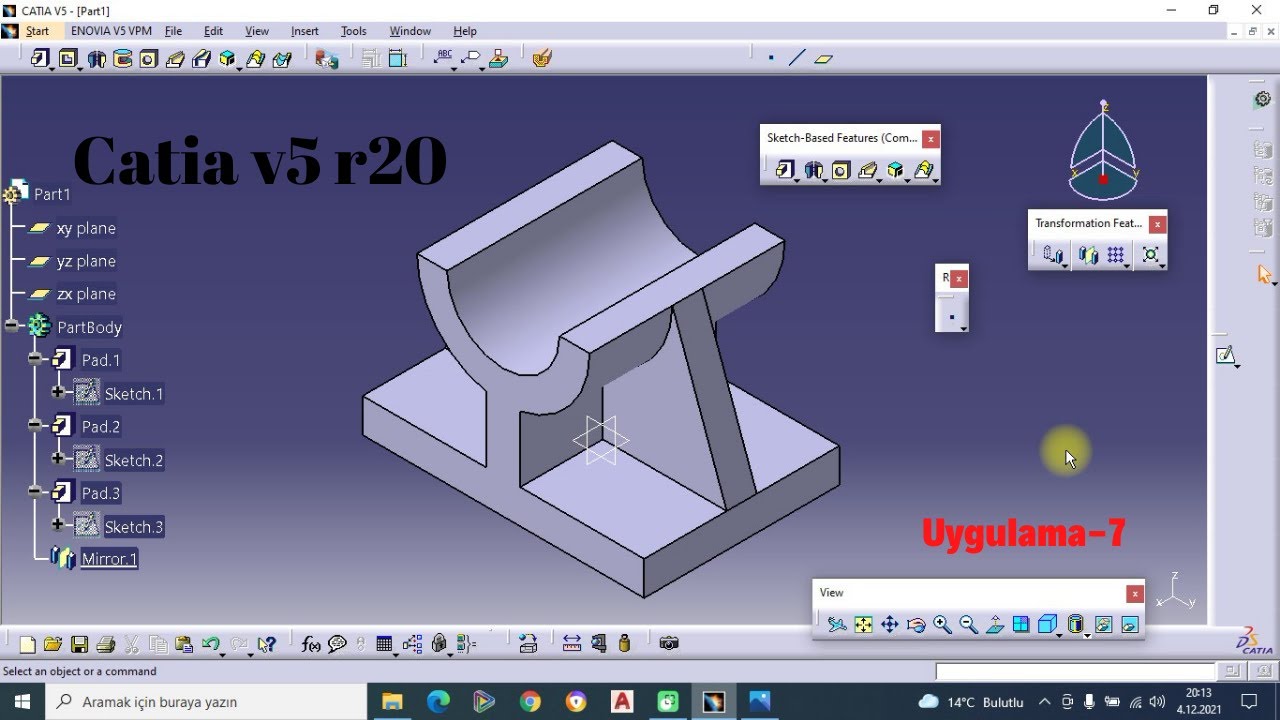Select the Rib tool in top toolbar
Screen dimensions: 1280x720
175,59
